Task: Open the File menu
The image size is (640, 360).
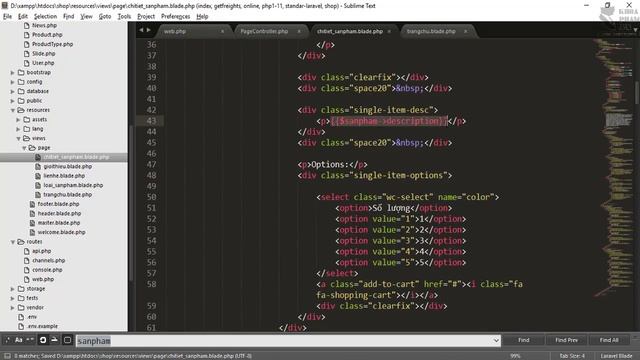Action: point(7,16)
